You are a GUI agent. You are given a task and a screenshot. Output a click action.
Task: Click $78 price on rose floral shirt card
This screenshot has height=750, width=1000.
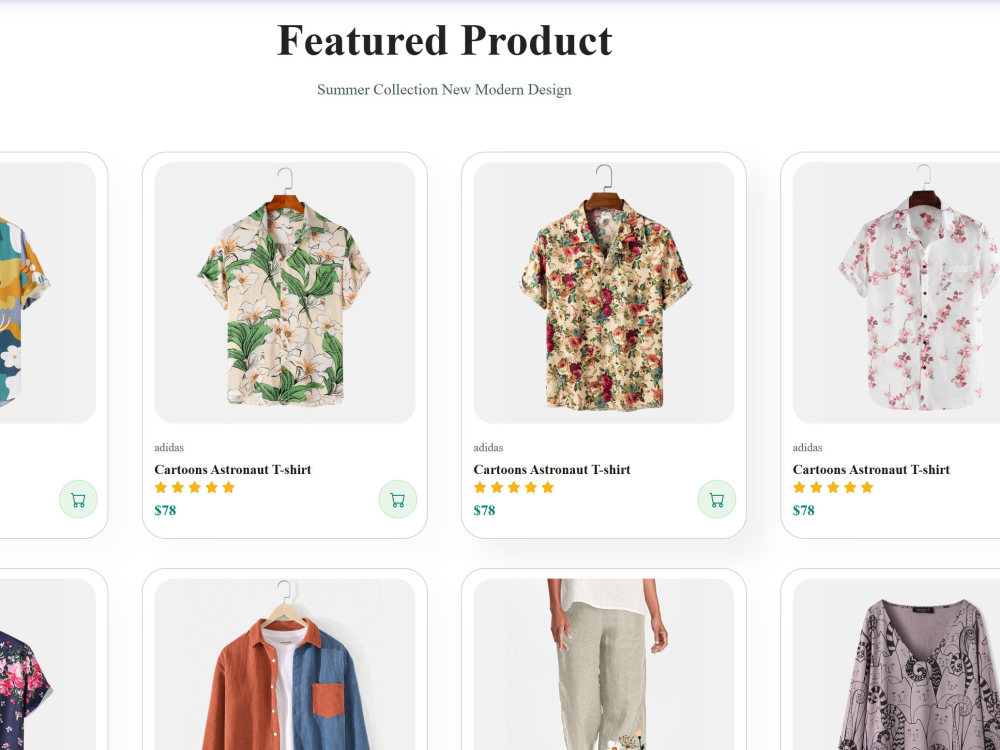coord(484,510)
